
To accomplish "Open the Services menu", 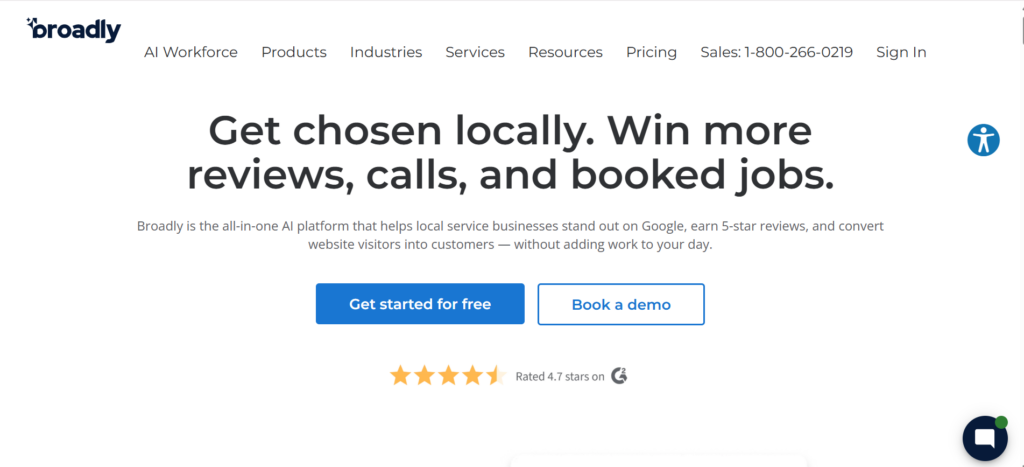I will [475, 52].
